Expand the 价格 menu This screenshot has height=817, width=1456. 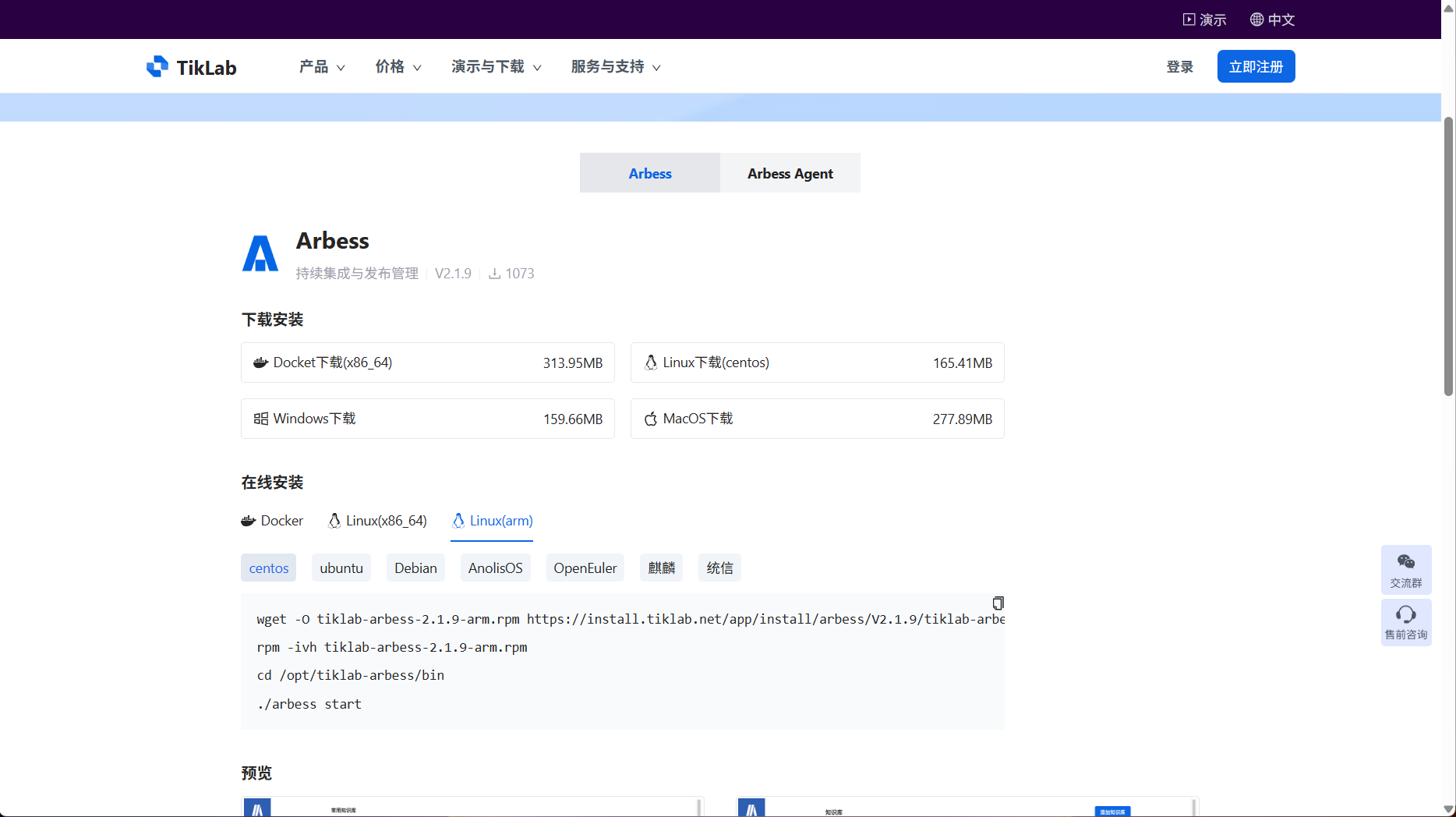point(398,67)
